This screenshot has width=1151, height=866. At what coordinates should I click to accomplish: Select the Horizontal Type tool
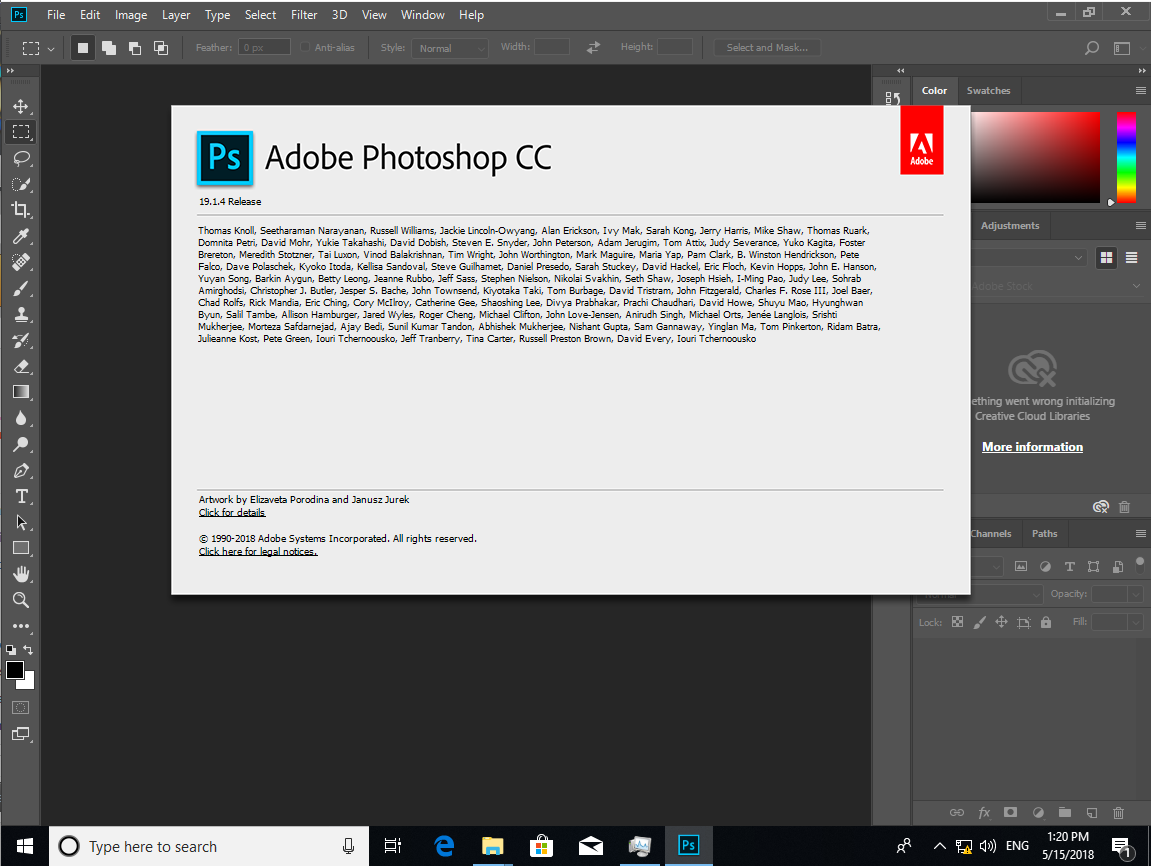point(21,496)
